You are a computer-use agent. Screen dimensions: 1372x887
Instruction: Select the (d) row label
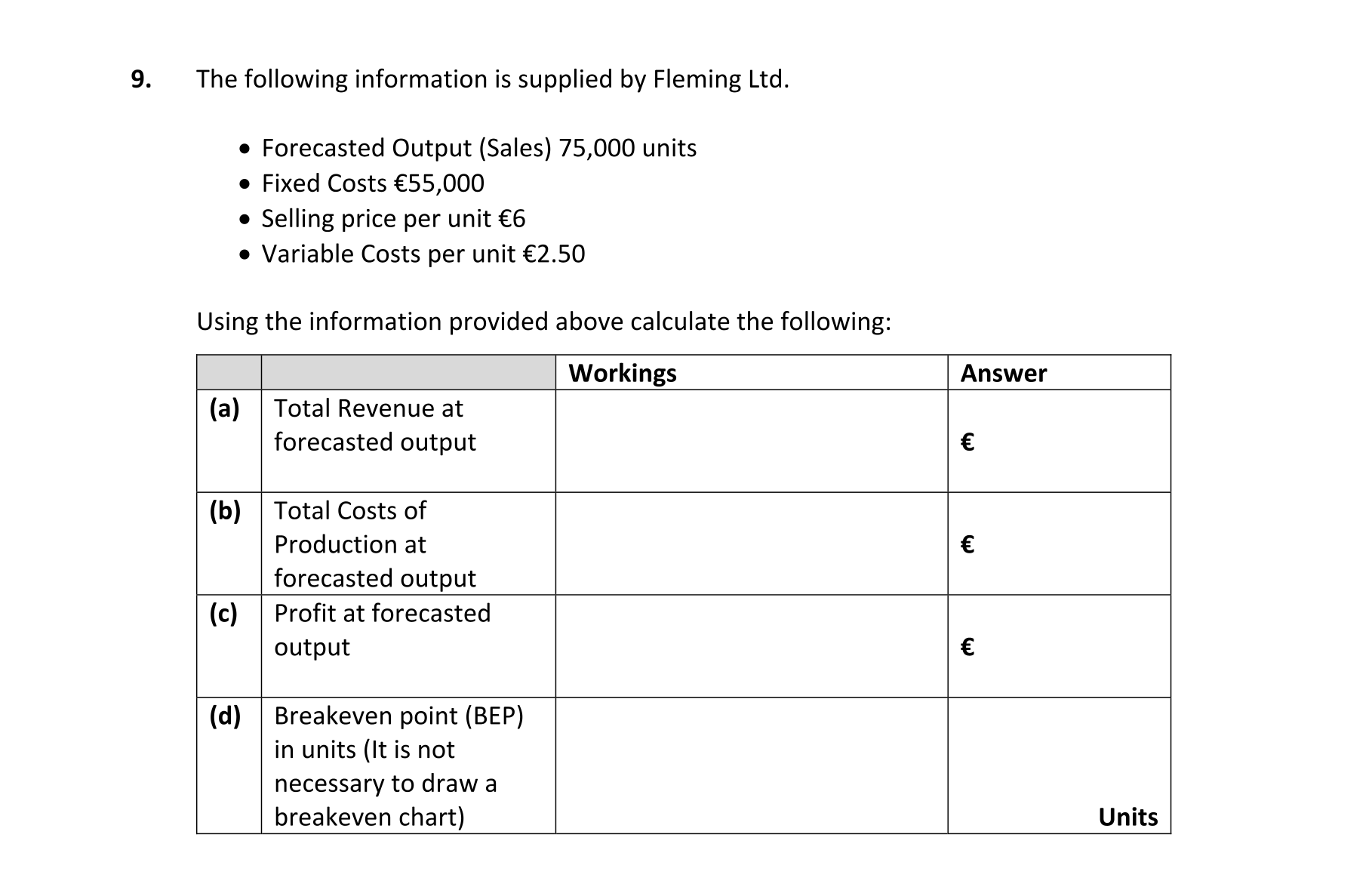[225, 716]
